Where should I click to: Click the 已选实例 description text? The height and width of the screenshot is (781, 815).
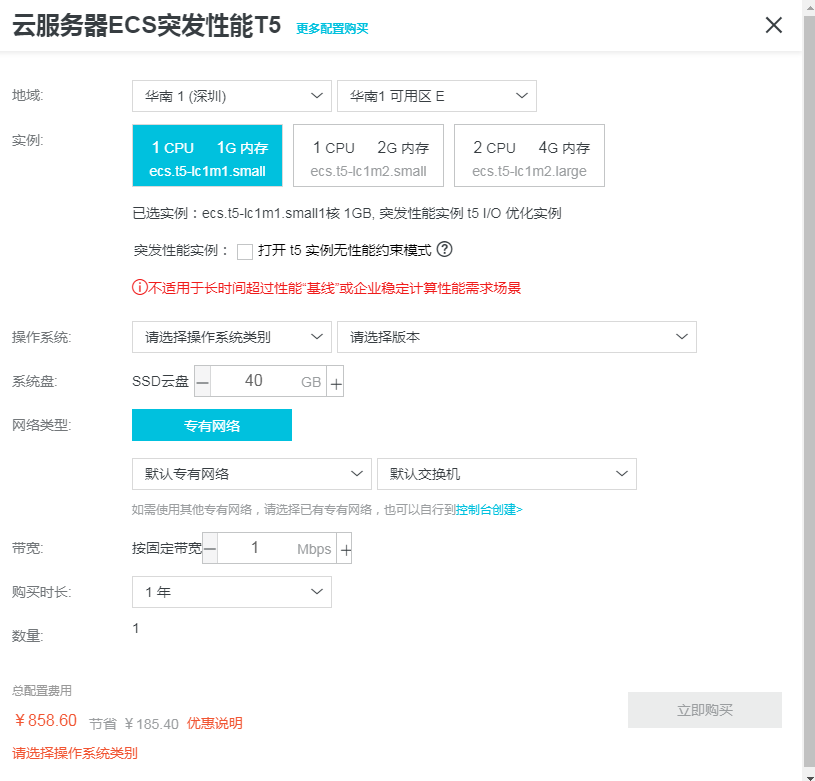(x=347, y=214)
